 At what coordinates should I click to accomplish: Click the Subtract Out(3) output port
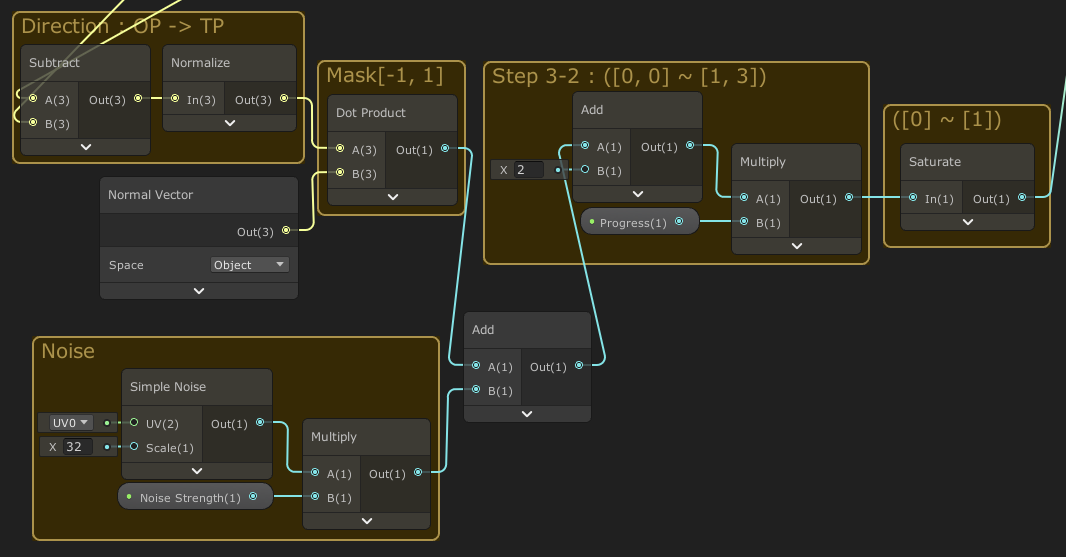tap(138, 99)
